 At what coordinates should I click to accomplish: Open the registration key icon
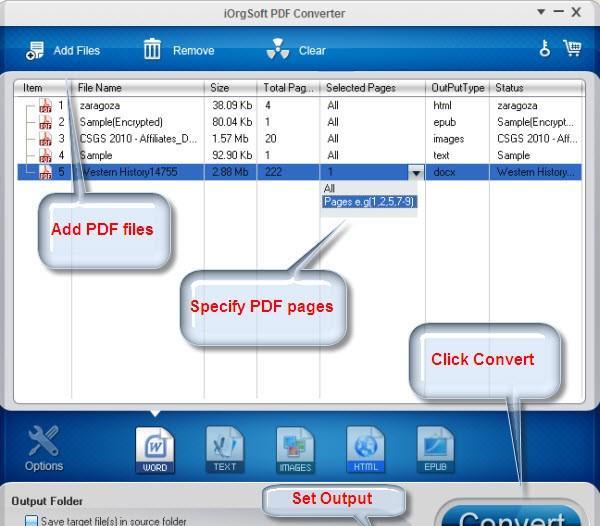tap(545, 49)
